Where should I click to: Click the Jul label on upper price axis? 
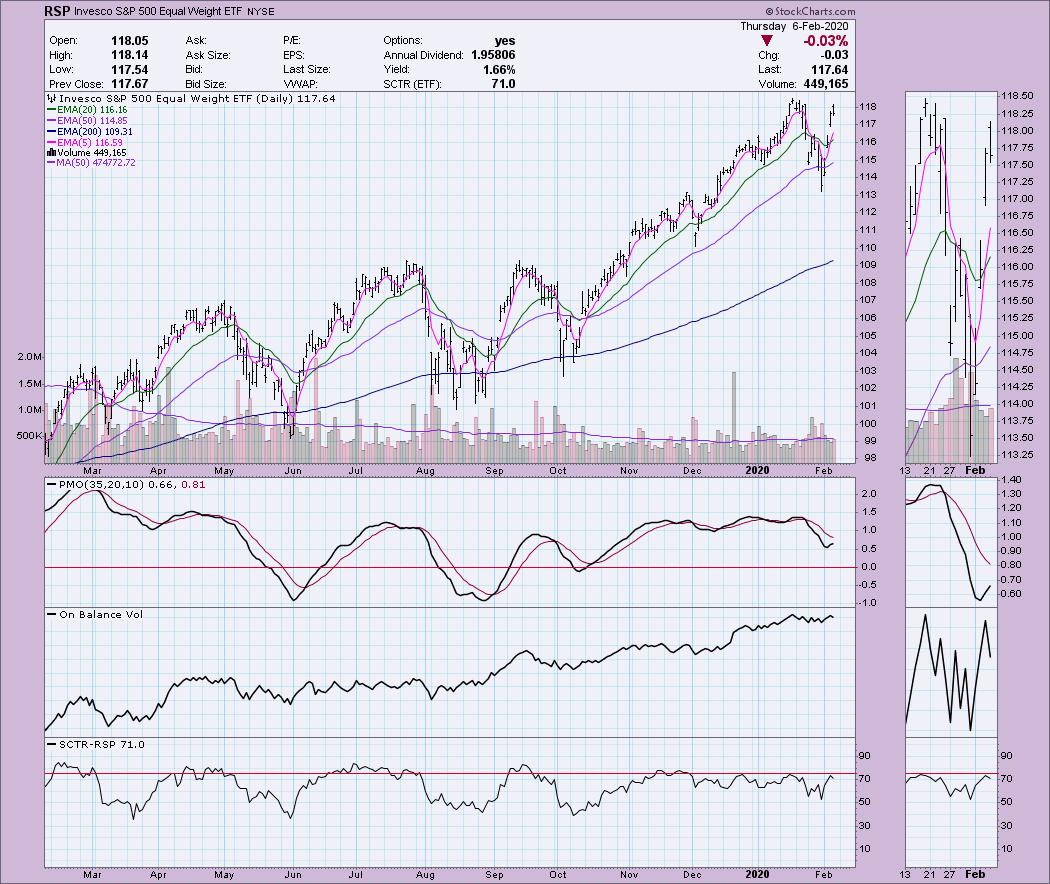coord(356,471)
